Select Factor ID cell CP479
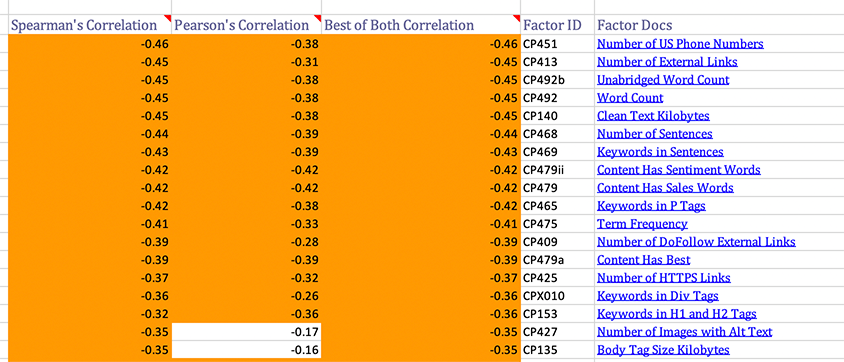This screenshot has width=844, height=362. [557, 188]
